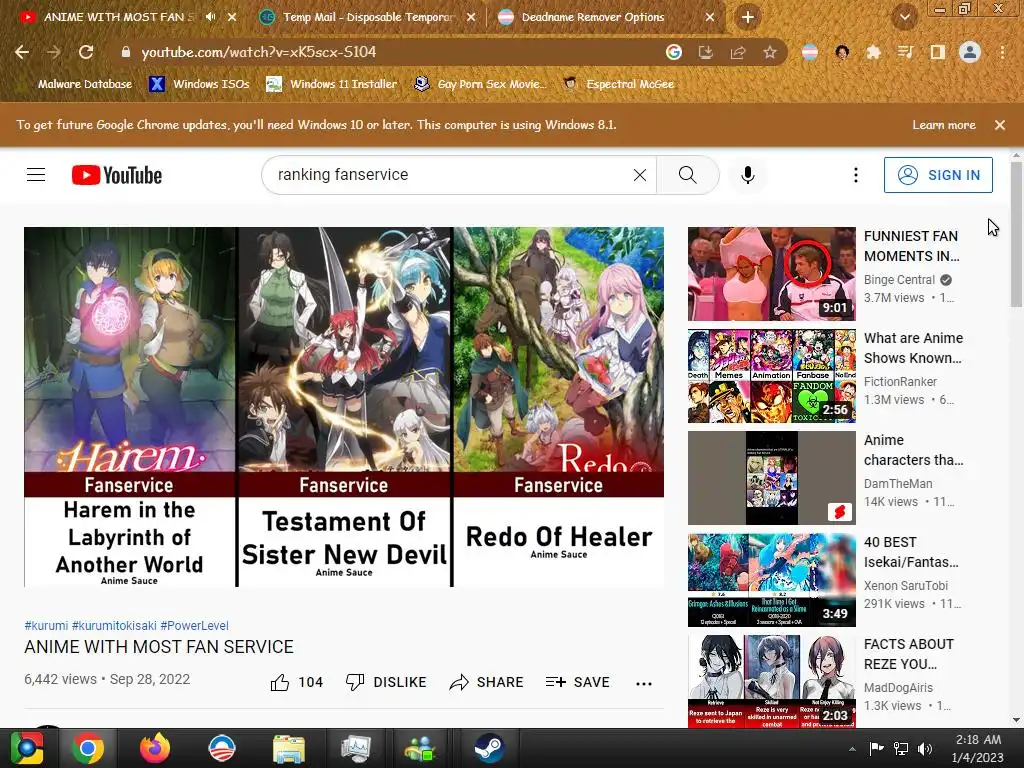
Task: Dismiss the Chrome update banner
Action: 1000,125
